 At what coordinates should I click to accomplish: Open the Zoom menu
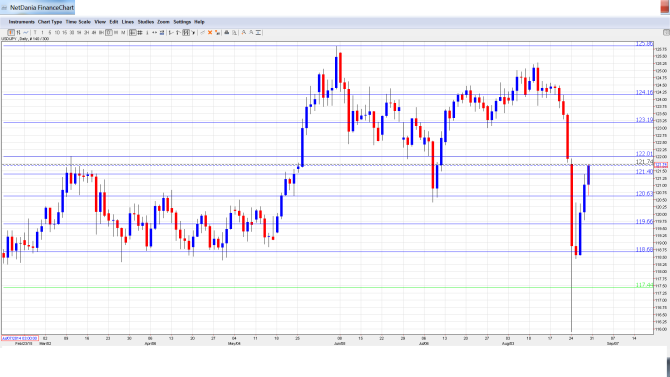click(x=163, y=22)
